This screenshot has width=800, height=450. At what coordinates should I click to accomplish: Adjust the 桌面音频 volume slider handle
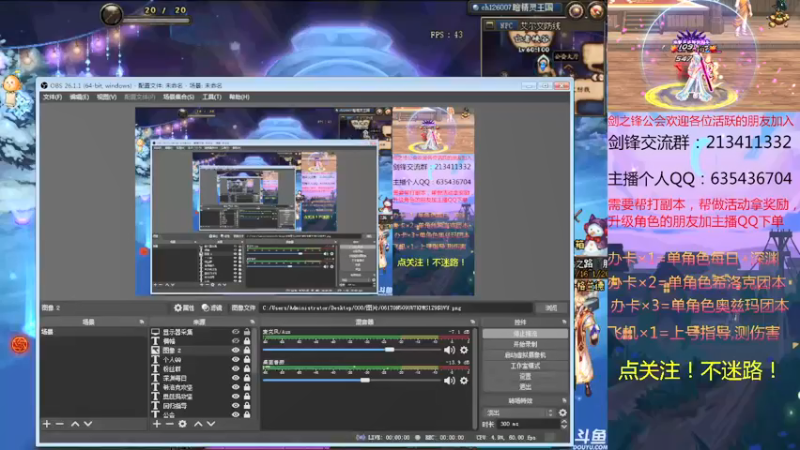(365, 381)
